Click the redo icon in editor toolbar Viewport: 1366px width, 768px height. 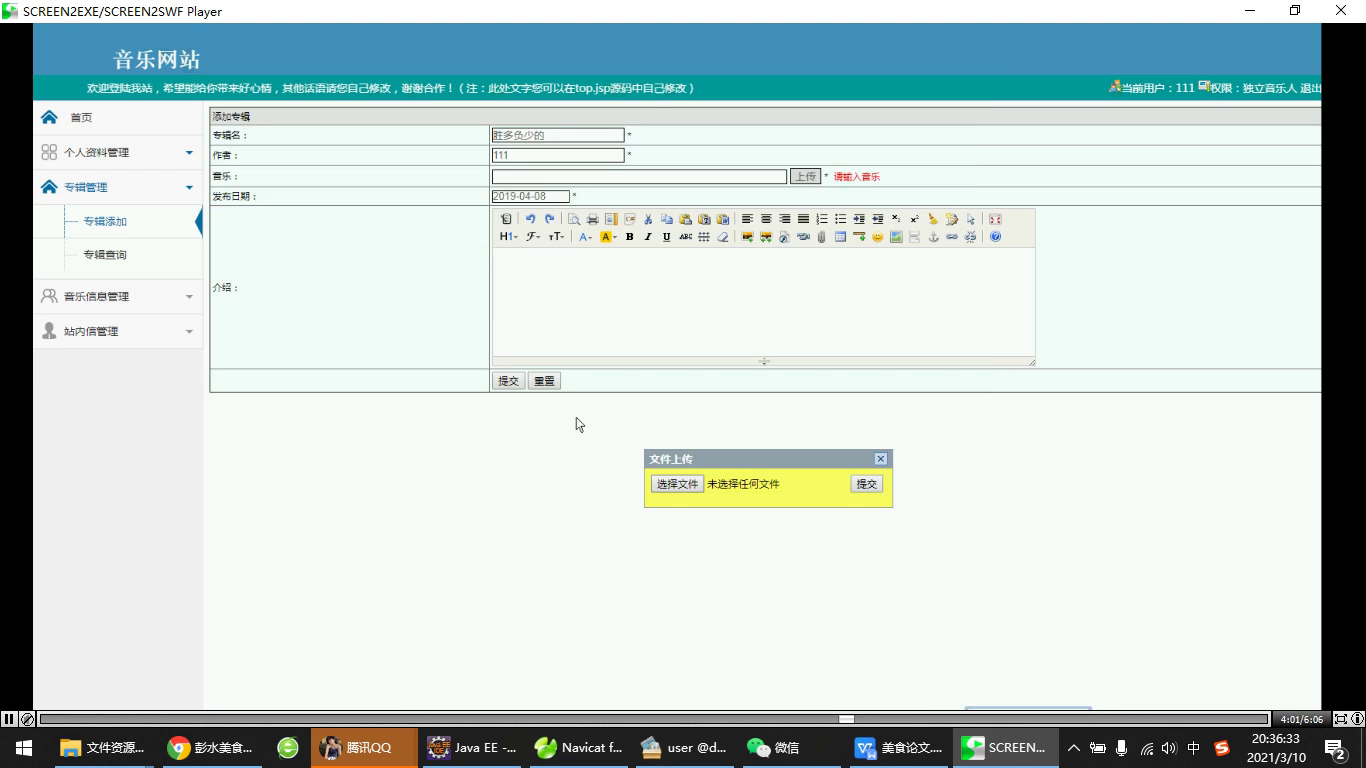(549, 219)
